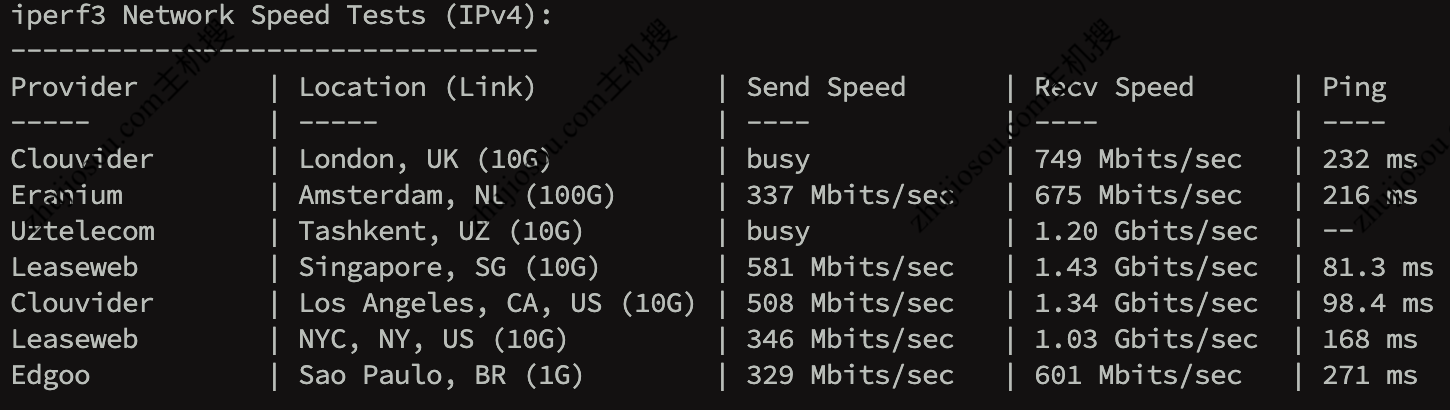Image resolution: width=1450 pixels, height=410 pixels.
Task: Click the Uztelecom provider name
Action: point(82,232)
